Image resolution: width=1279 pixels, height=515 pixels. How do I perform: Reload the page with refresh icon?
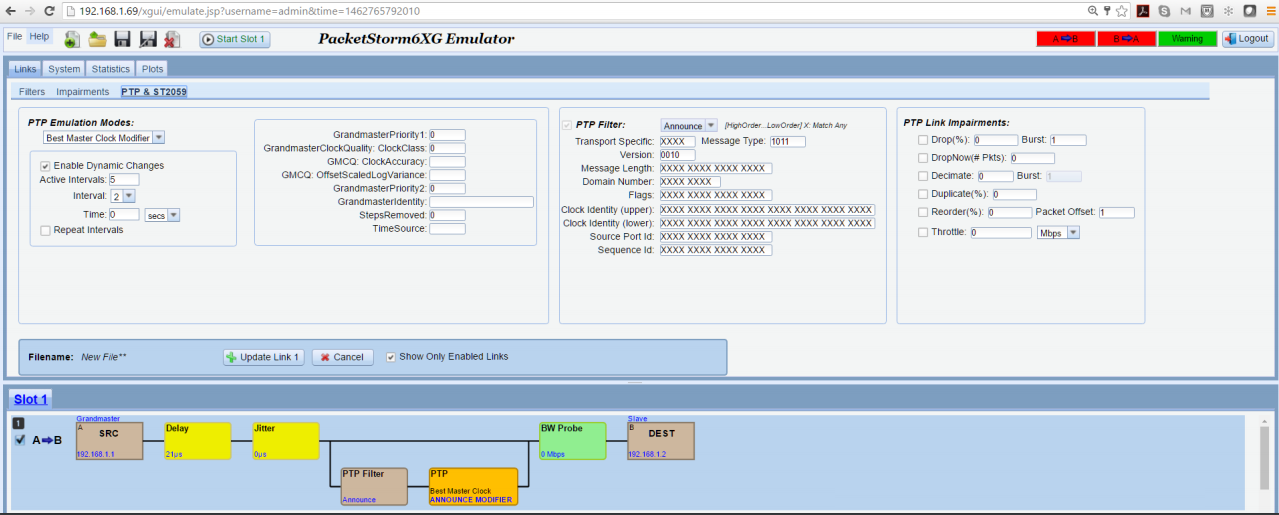[51, 11]
